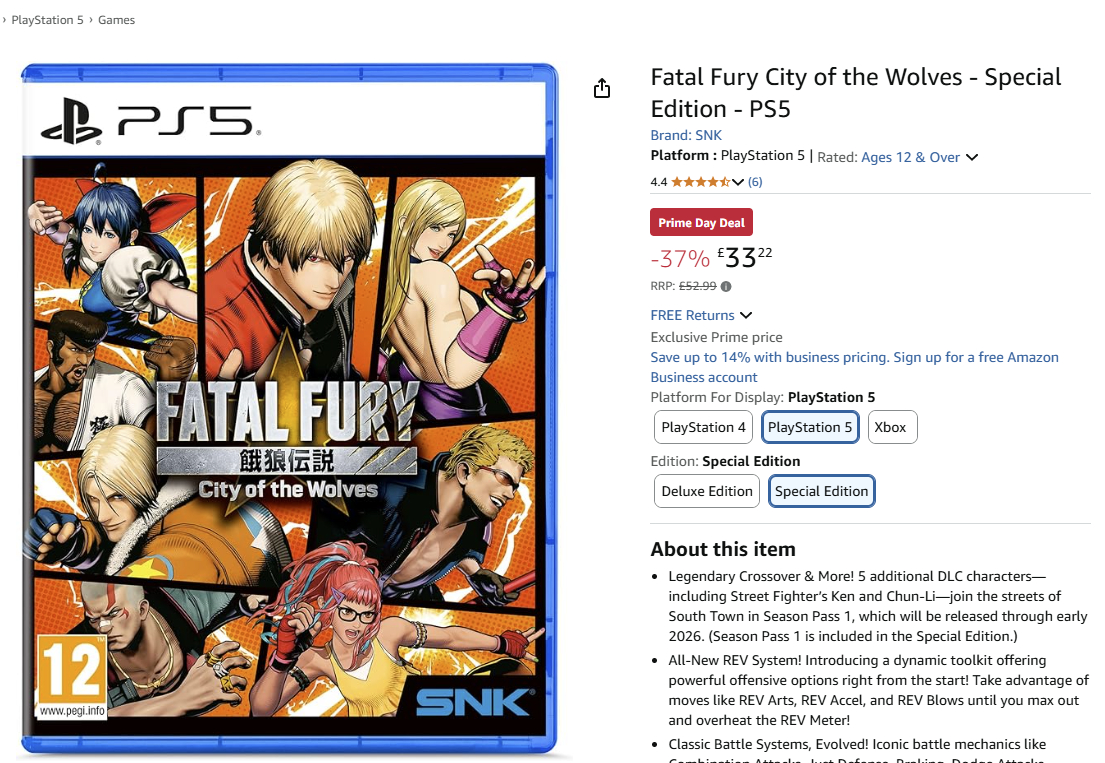Viewport: 1105px width, 763px height.
Task: Go to Games breadcrumb category
Action: coord(117,20)
